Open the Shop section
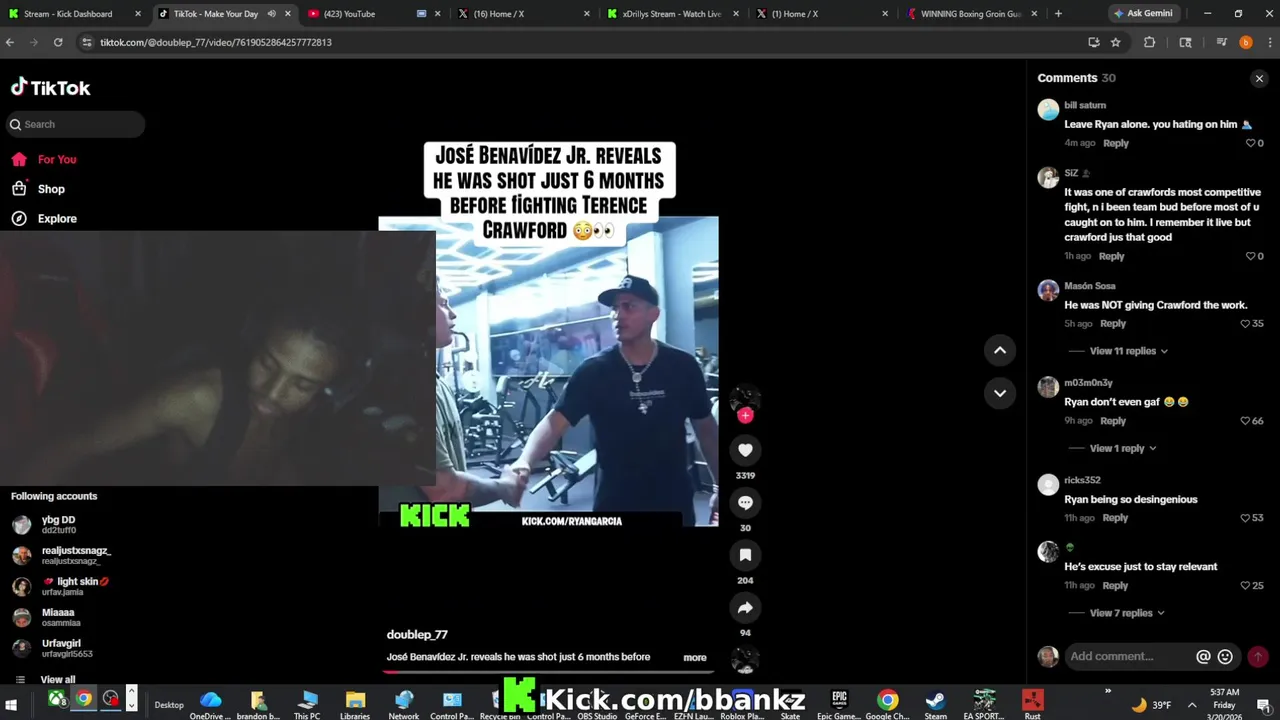This screenshot has height=720, width=1280. pyautogui.click(x=51, y=189)
